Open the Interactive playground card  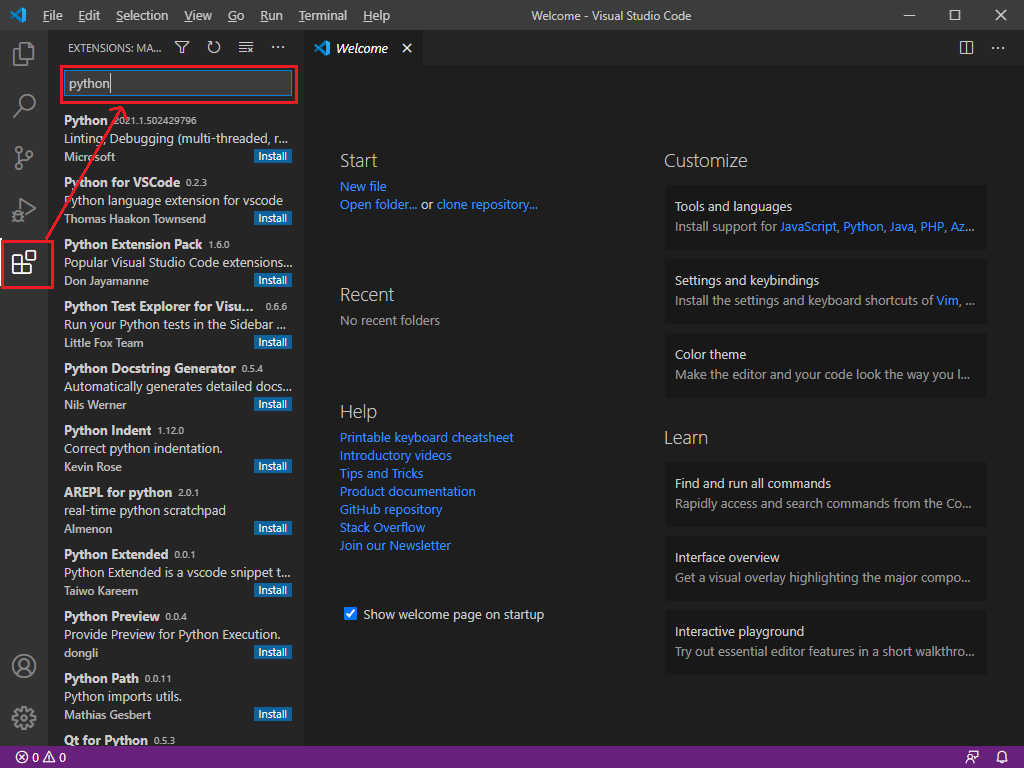[x=825, y=642]
